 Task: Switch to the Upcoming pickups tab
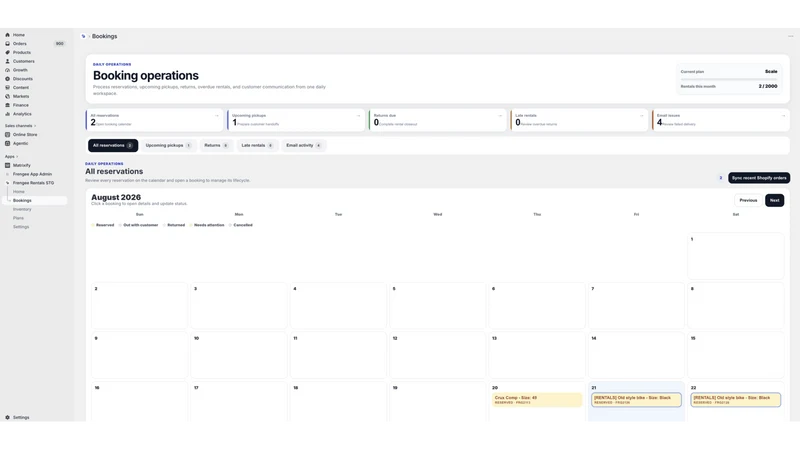[168, 145]
